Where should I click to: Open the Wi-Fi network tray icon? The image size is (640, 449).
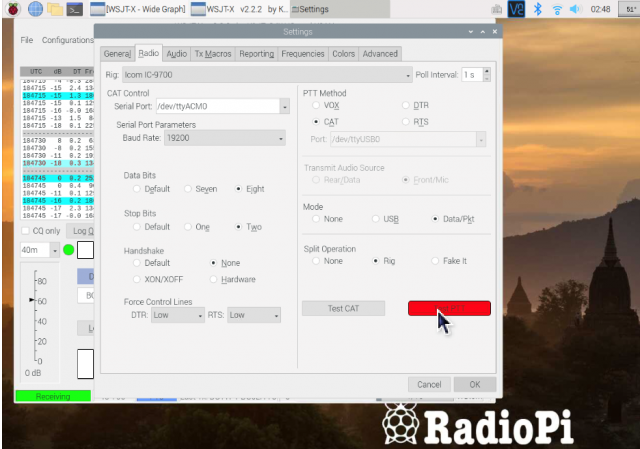557,9
